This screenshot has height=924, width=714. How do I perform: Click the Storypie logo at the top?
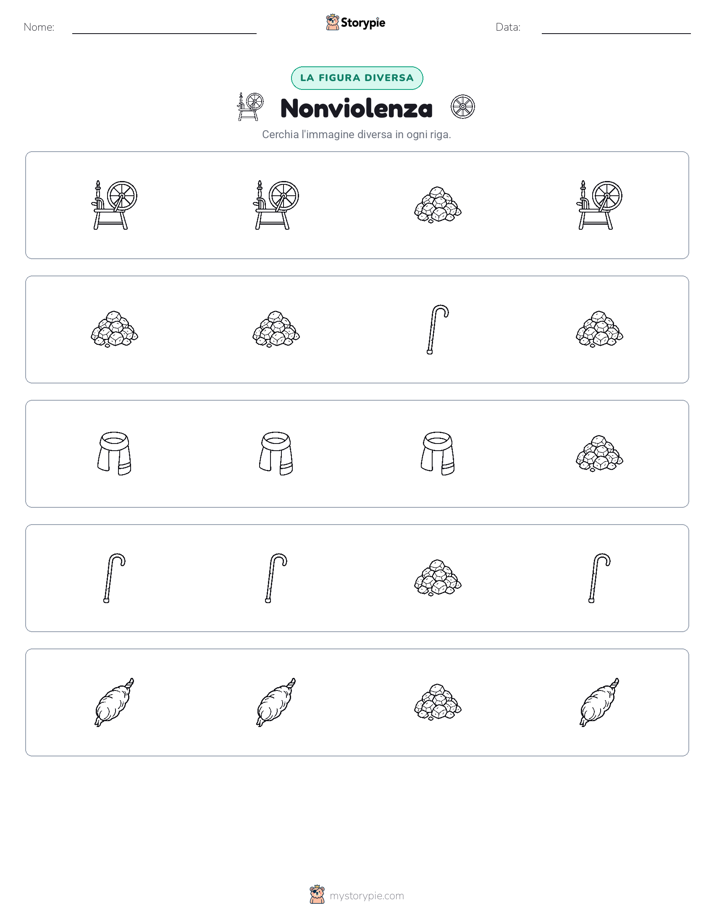pyautogui.click(x=355, y=22)
